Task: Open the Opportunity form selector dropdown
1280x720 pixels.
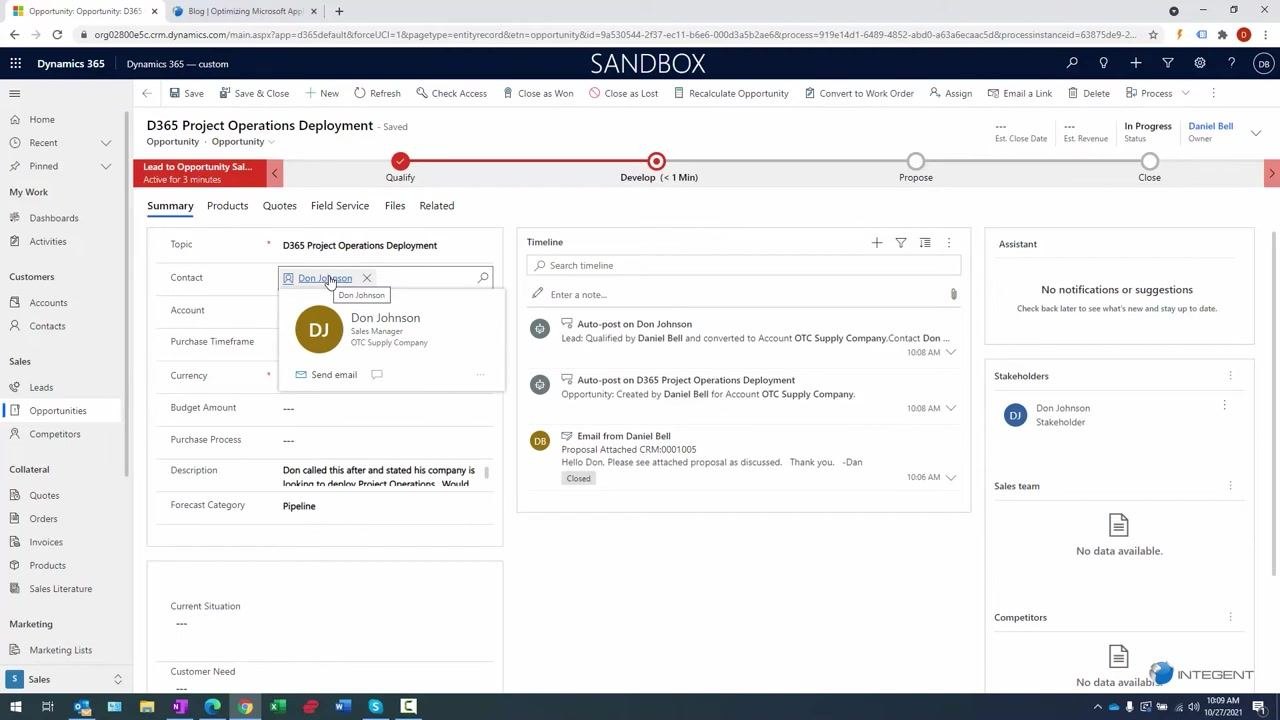Action: point(243,142)
